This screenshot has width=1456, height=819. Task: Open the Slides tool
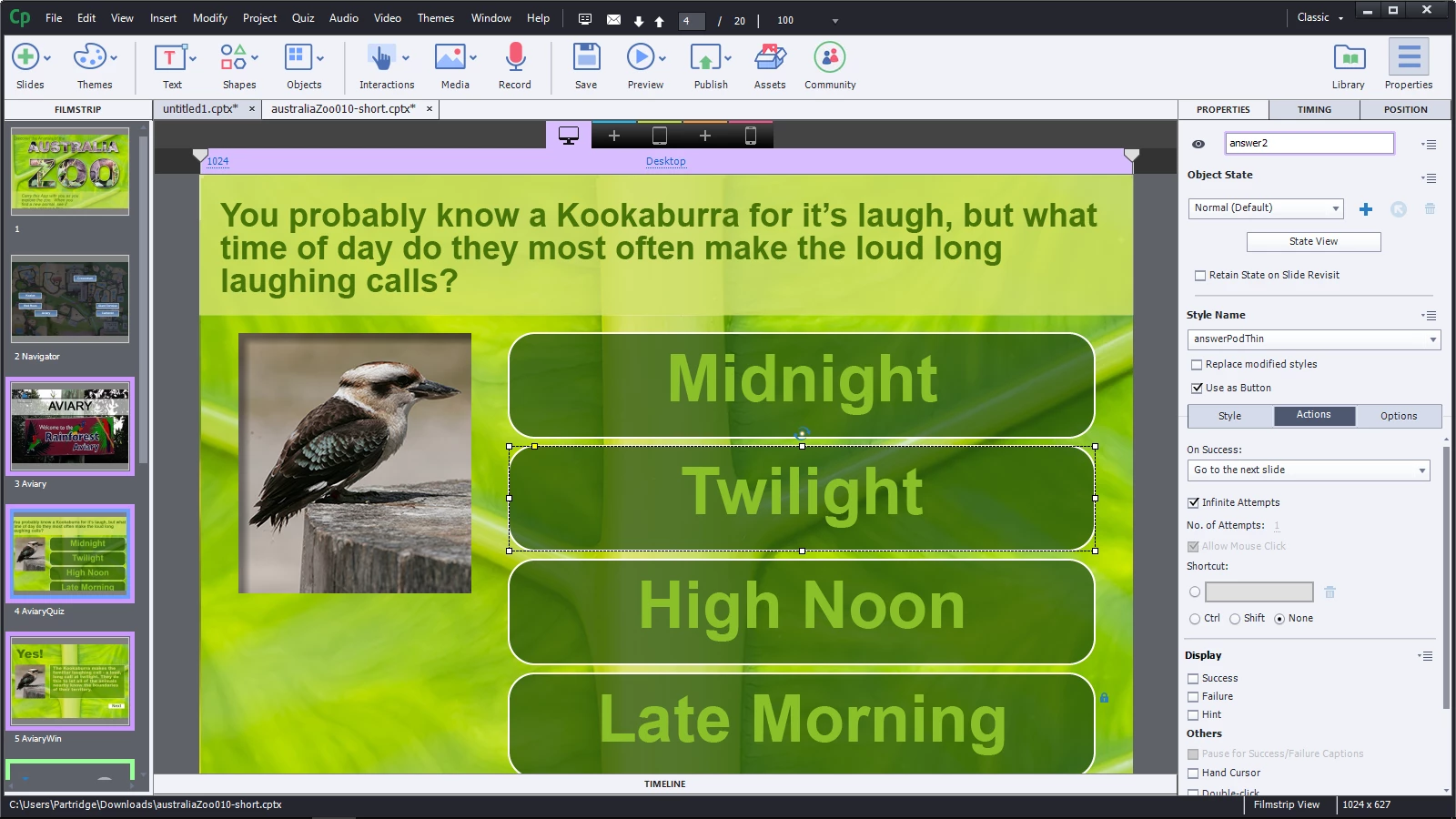[x=29, y=66]
